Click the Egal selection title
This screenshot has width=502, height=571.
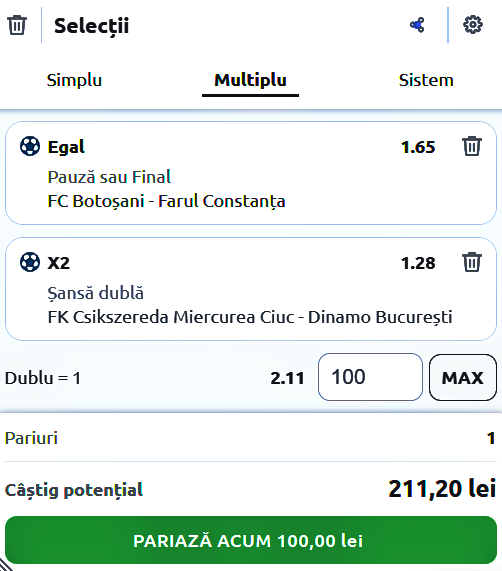click(66, 147)
